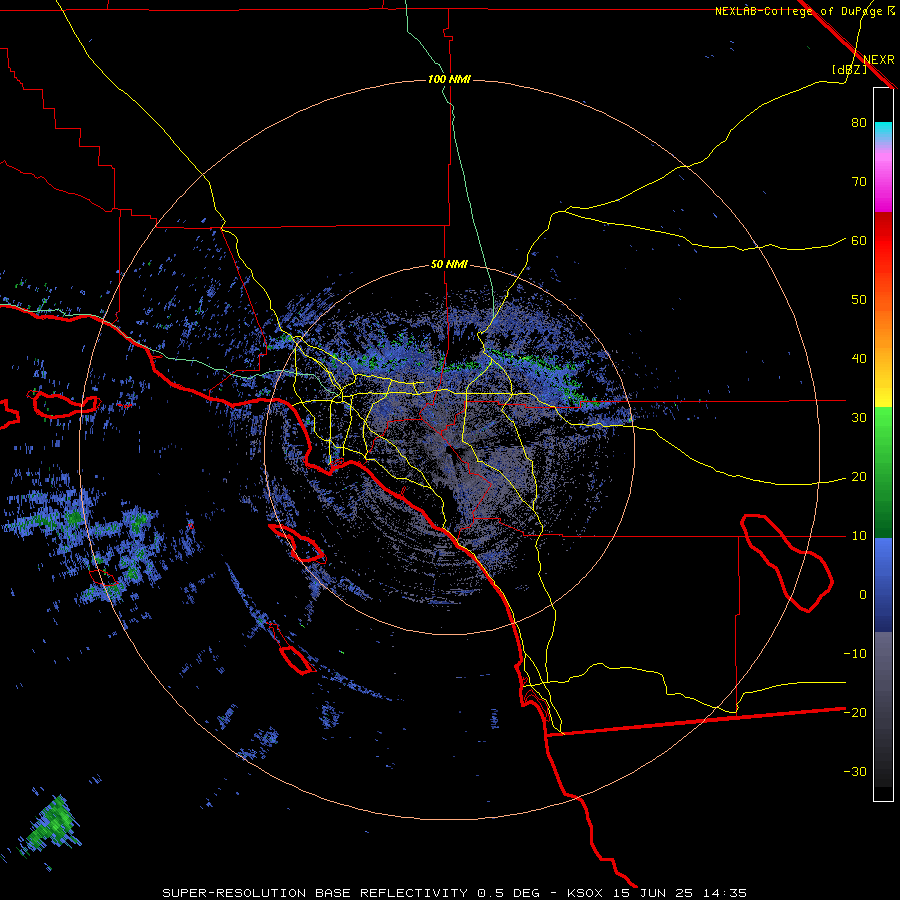
Task: Click the large red-outlined lake at right
Action: (786, 562)
